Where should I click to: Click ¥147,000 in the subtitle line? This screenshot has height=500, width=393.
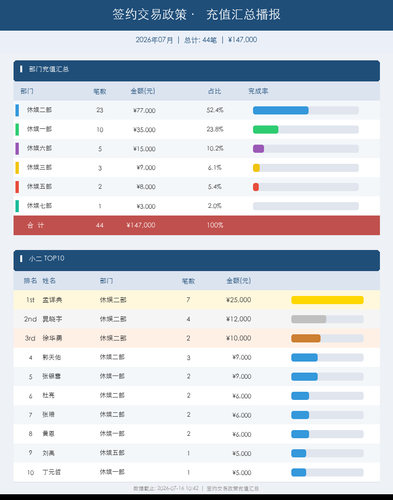tap(242, 40)
